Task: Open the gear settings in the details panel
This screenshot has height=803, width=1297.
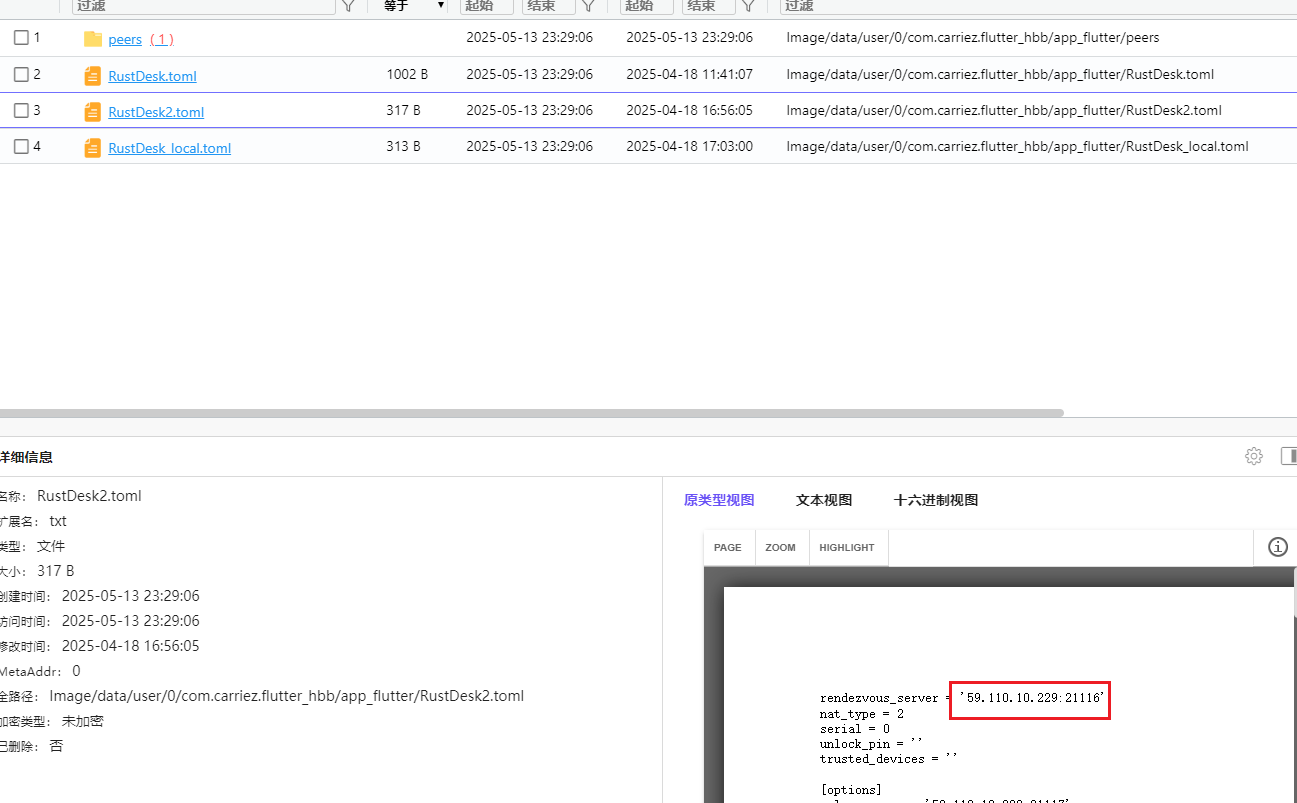Action: 1254,456
